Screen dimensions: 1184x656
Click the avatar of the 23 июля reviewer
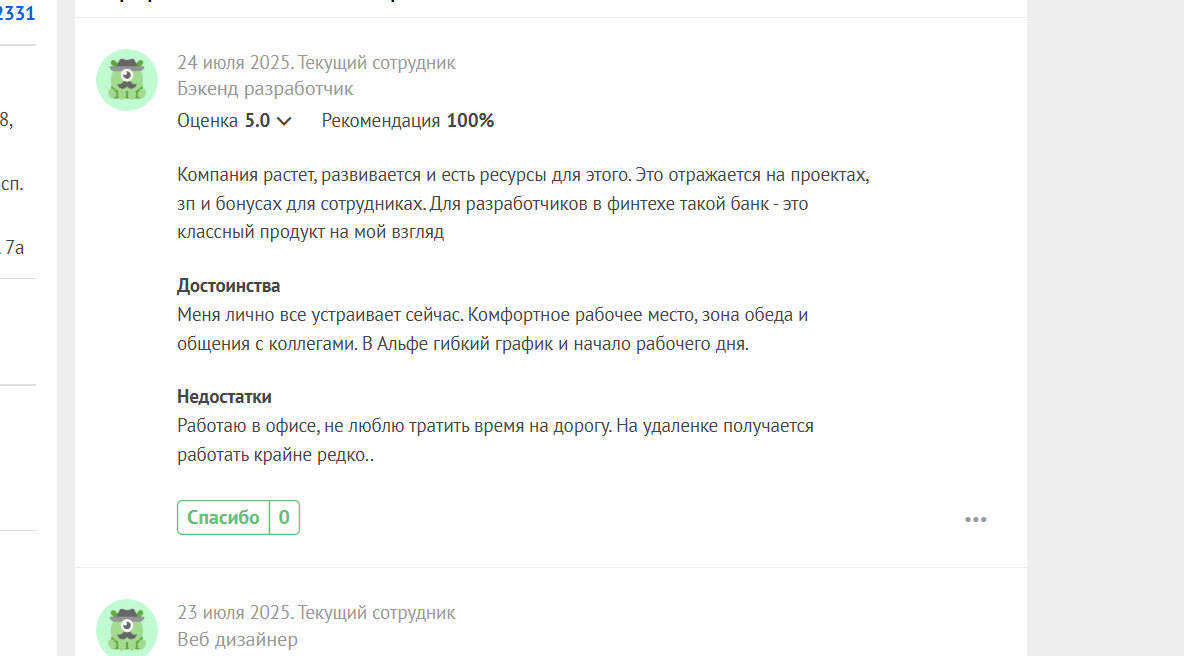click(x=127, y=628)
